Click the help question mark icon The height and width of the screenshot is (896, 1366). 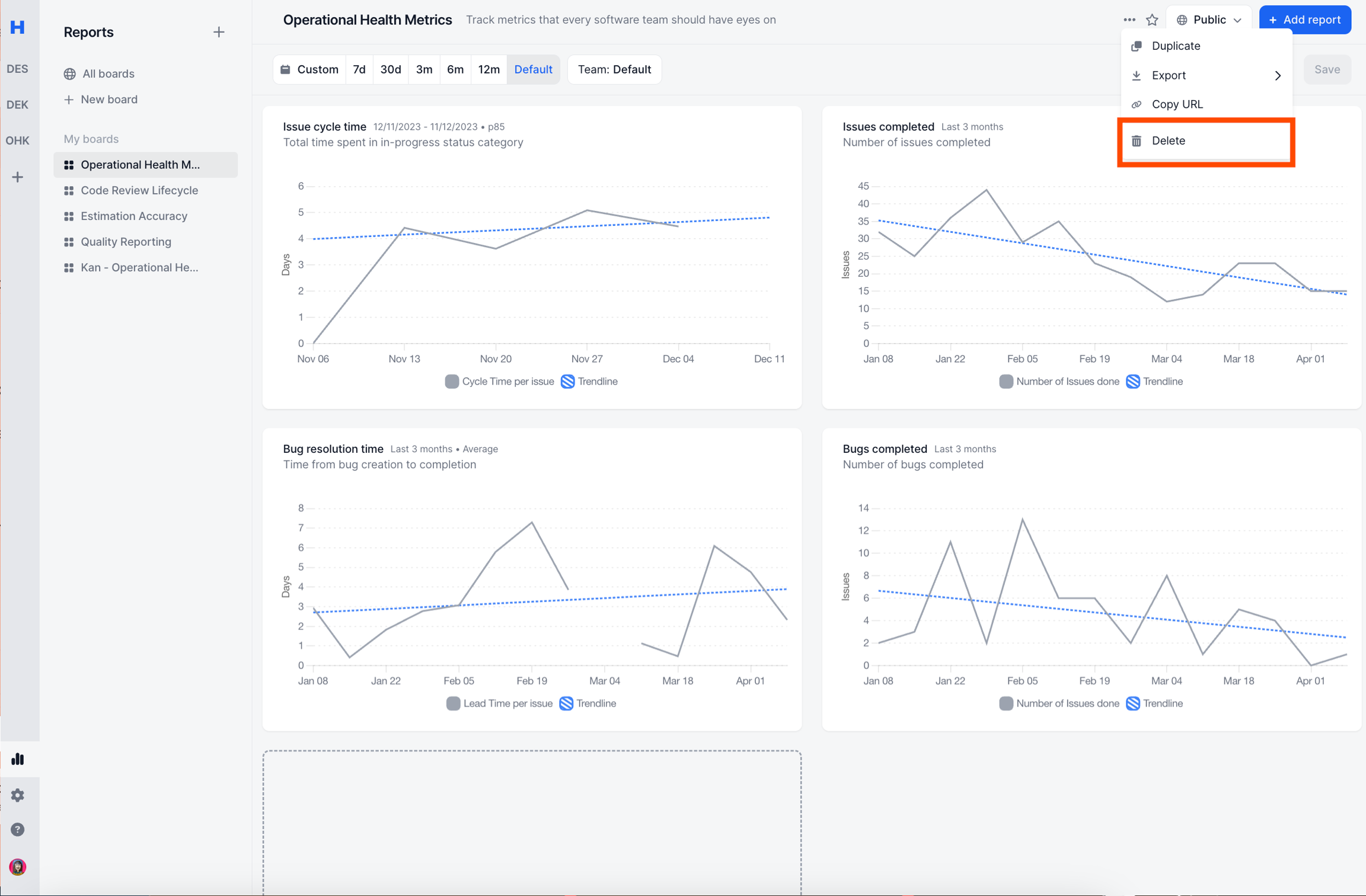18,829
